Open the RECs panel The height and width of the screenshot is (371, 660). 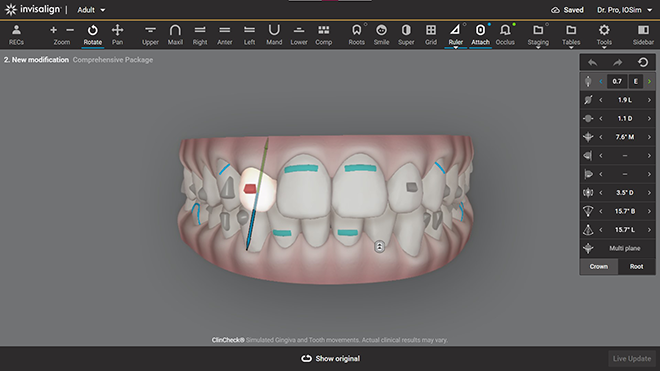point(16,35)
